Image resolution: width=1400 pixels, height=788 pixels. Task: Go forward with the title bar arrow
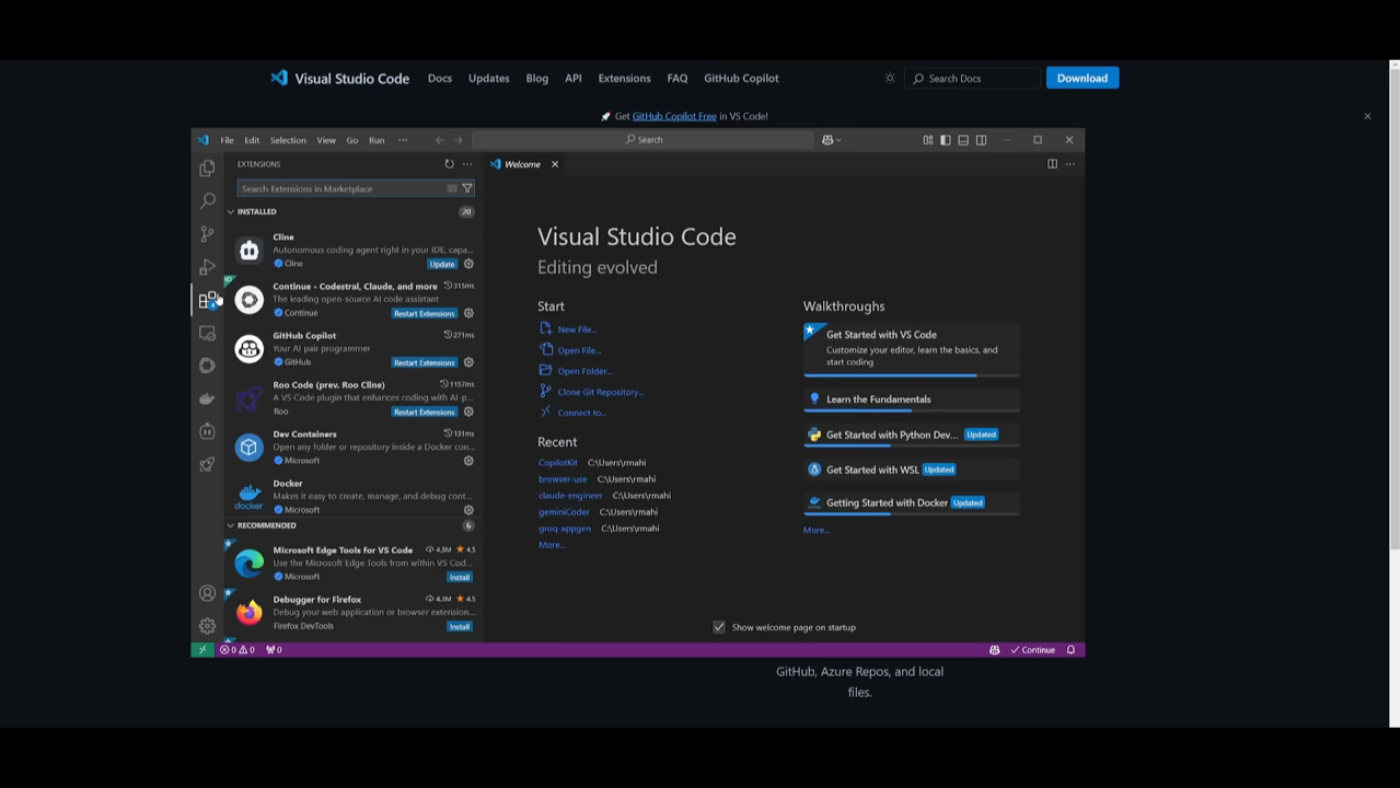tap(458, 140)
